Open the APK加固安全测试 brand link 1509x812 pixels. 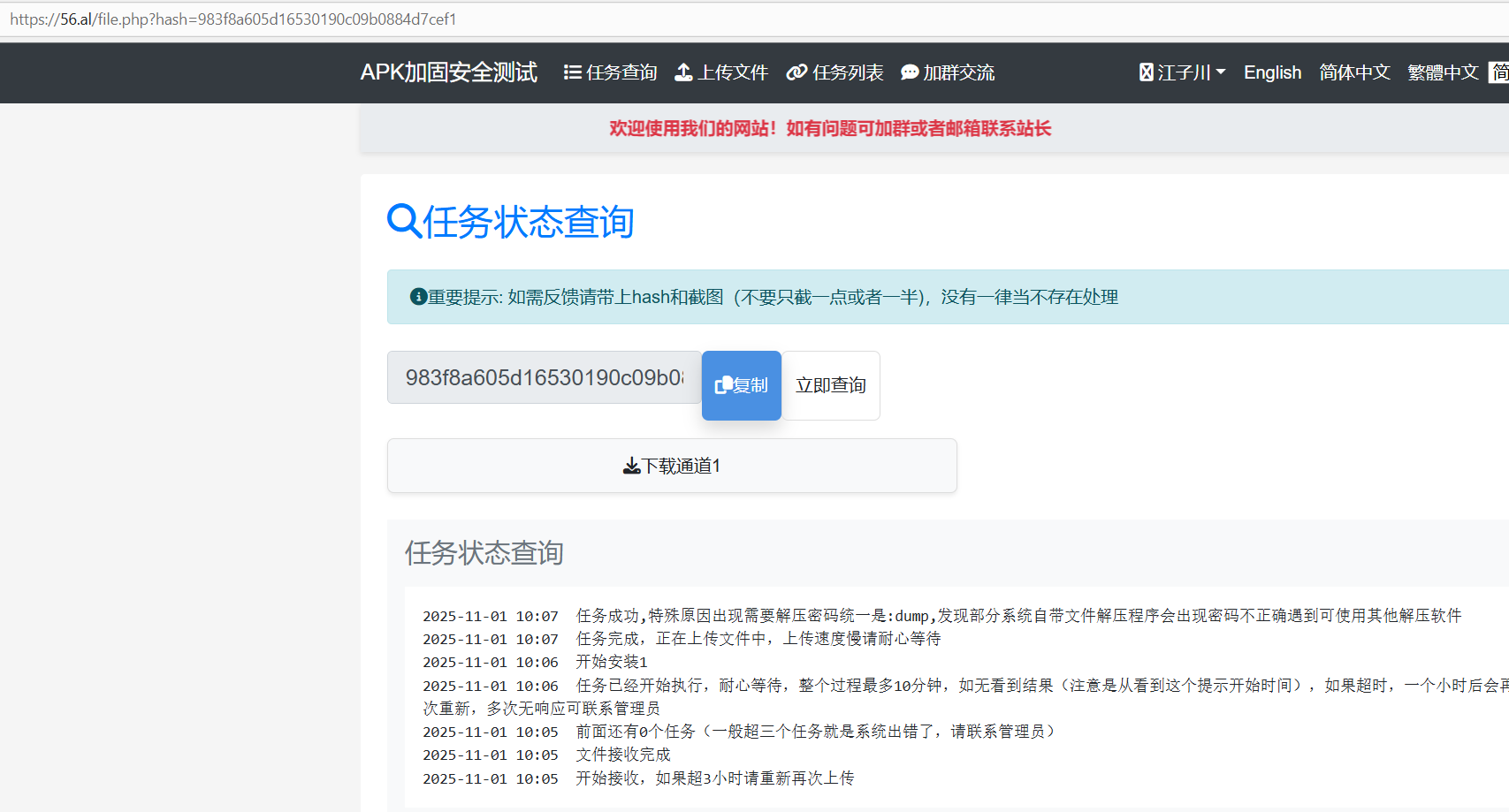pyautogui.click(x=449, y=72)
